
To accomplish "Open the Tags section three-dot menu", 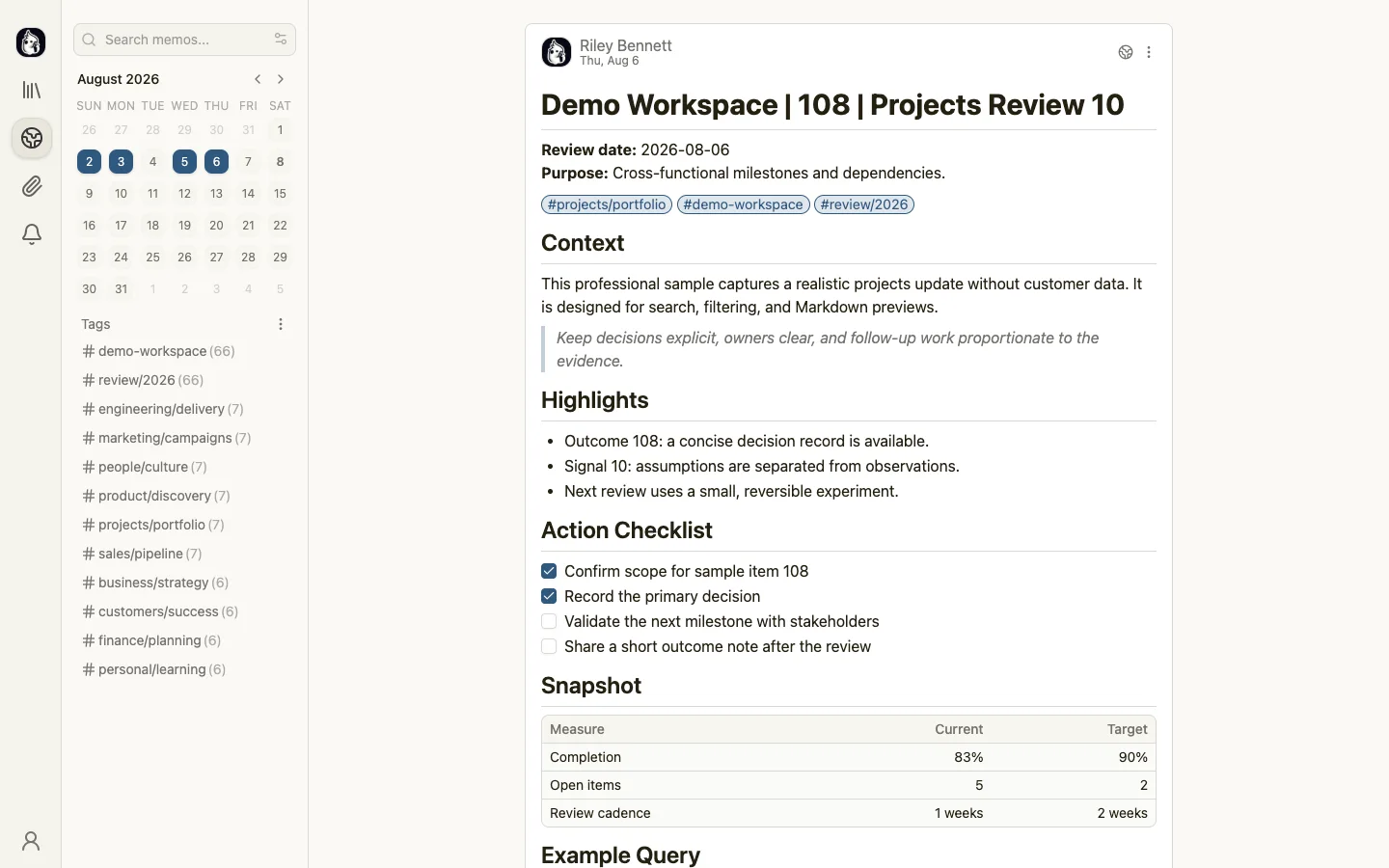I will [281, 324].
